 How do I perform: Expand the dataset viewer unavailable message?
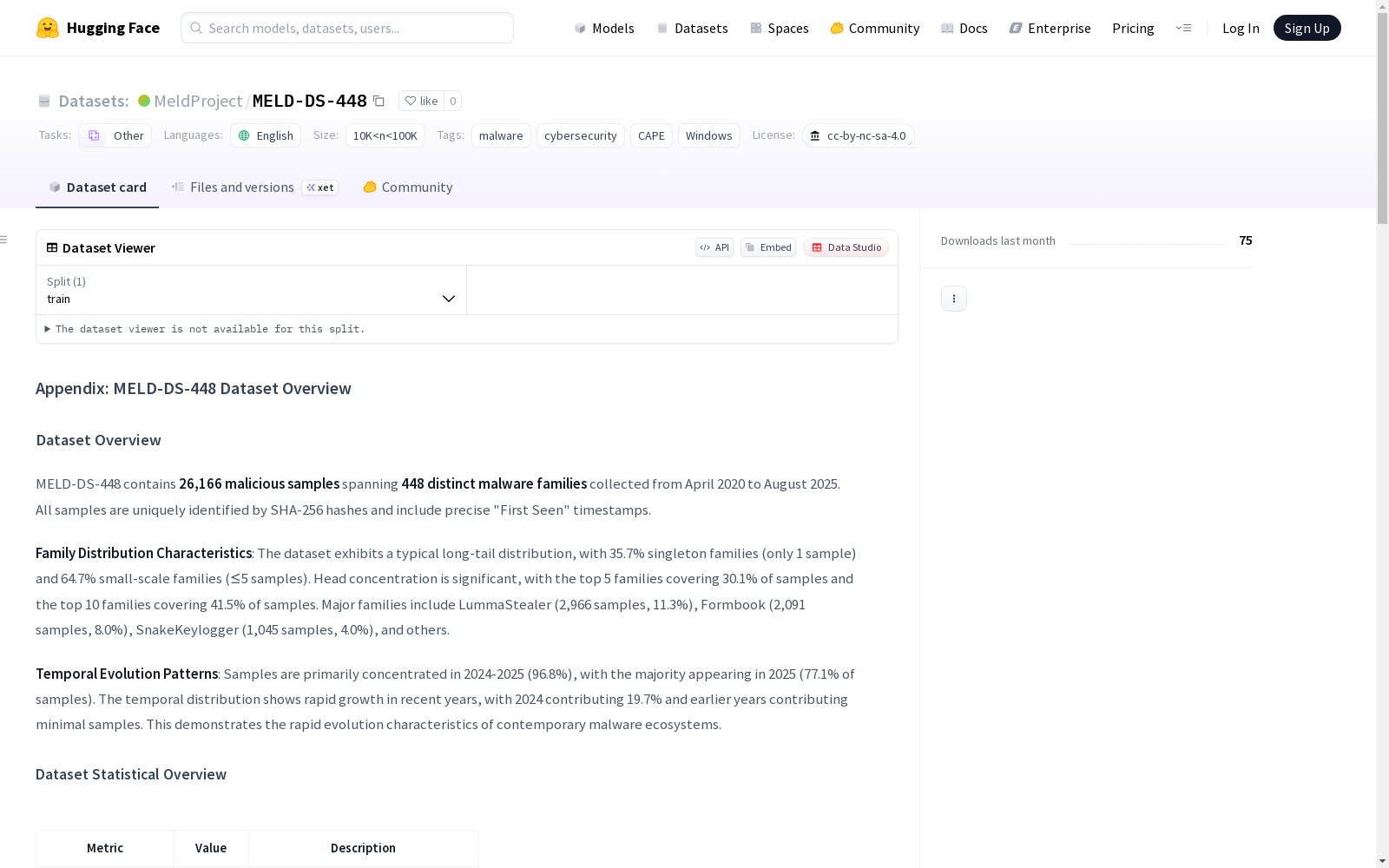[205, 329]
